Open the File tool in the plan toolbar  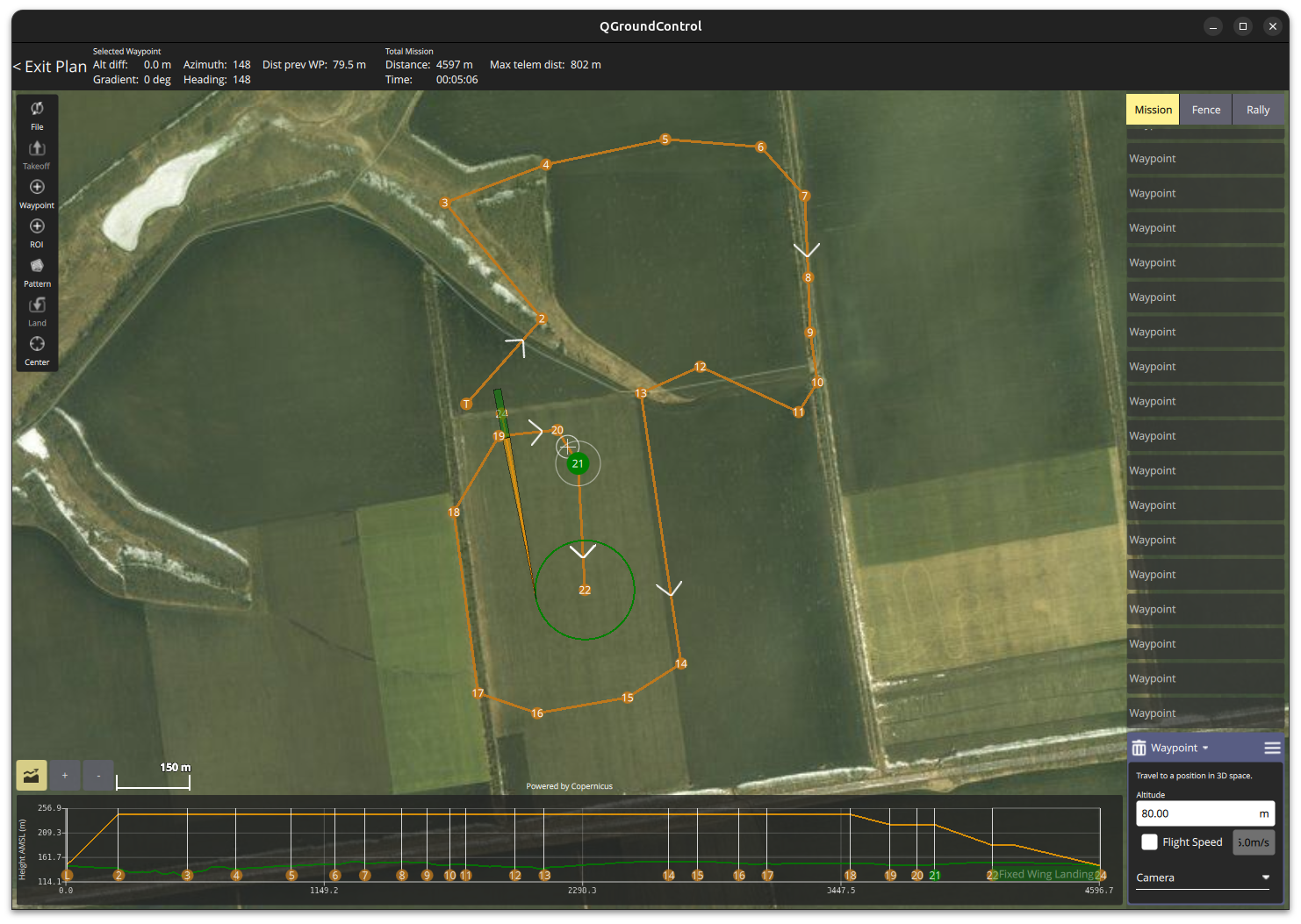point(37,115)
